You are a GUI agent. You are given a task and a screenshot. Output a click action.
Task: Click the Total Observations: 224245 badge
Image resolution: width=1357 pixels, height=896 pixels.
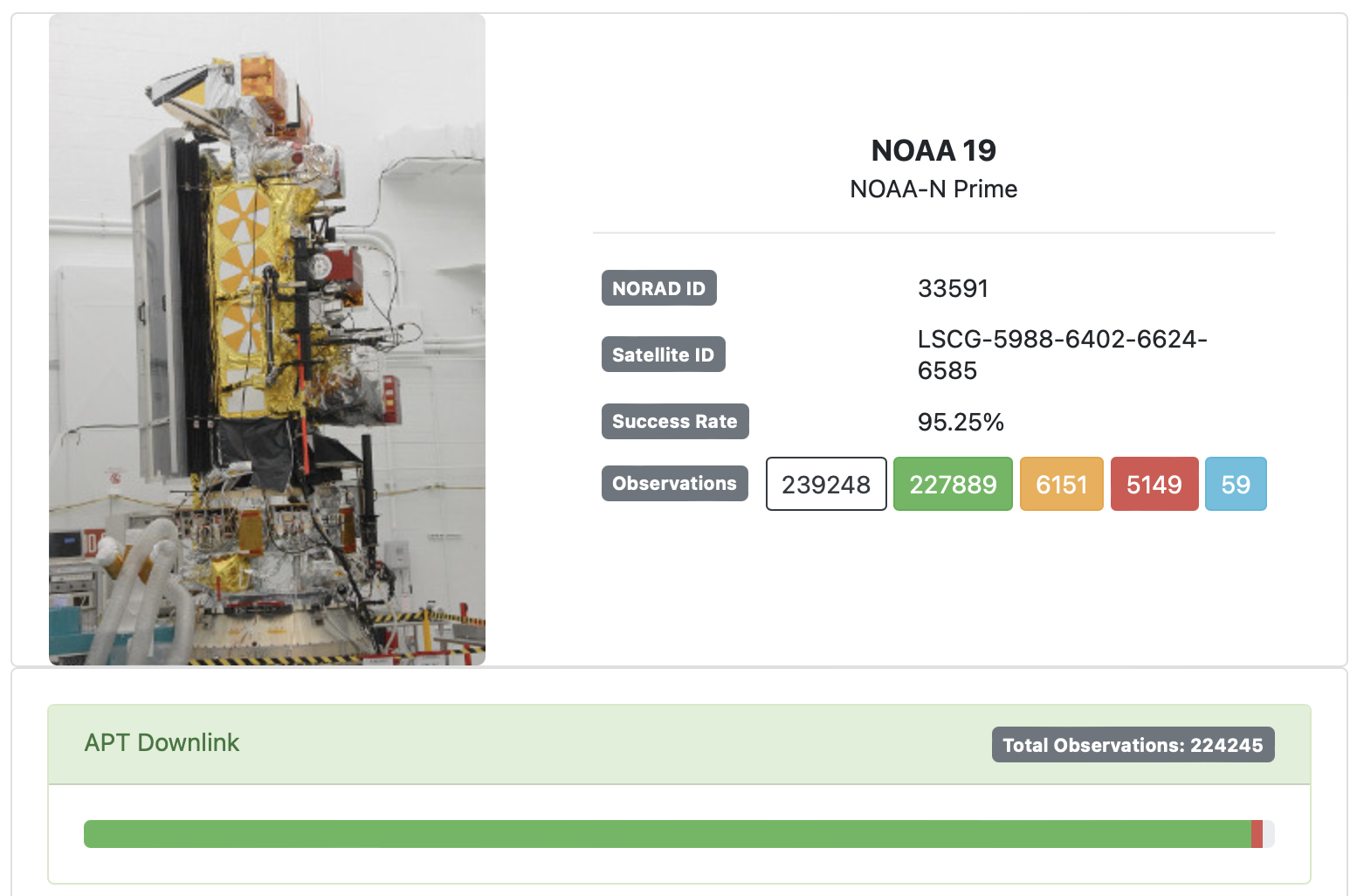(x=1133, y=745)
